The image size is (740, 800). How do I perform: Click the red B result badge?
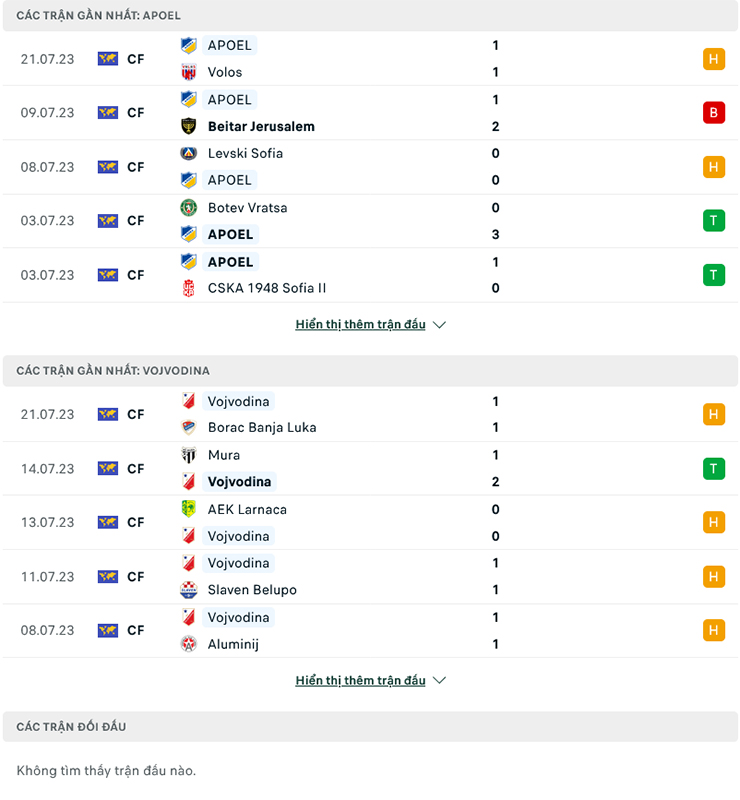(x=713, y=113)
